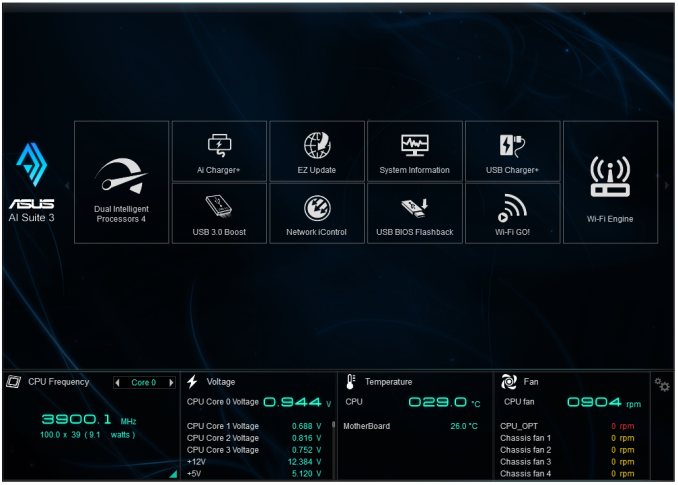
Task: Click the Fan panel icon
Action: tap(509, 382)
